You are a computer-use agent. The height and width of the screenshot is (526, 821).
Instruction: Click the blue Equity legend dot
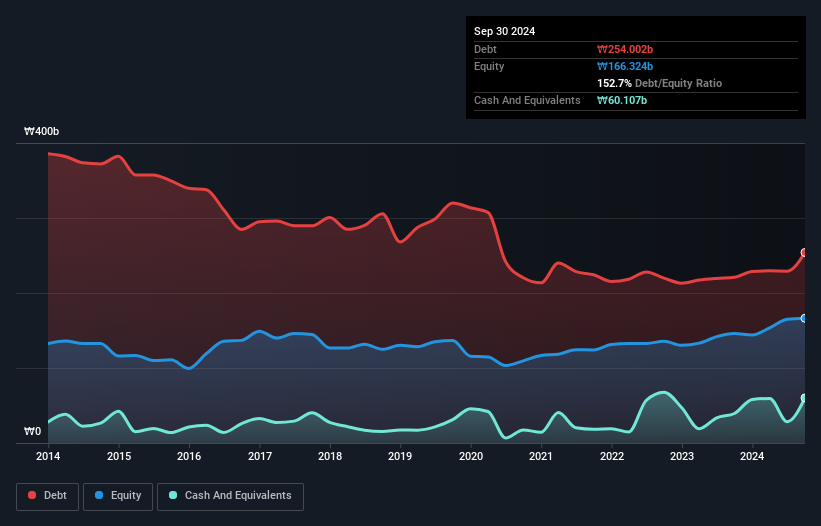(x=99, y=495)
